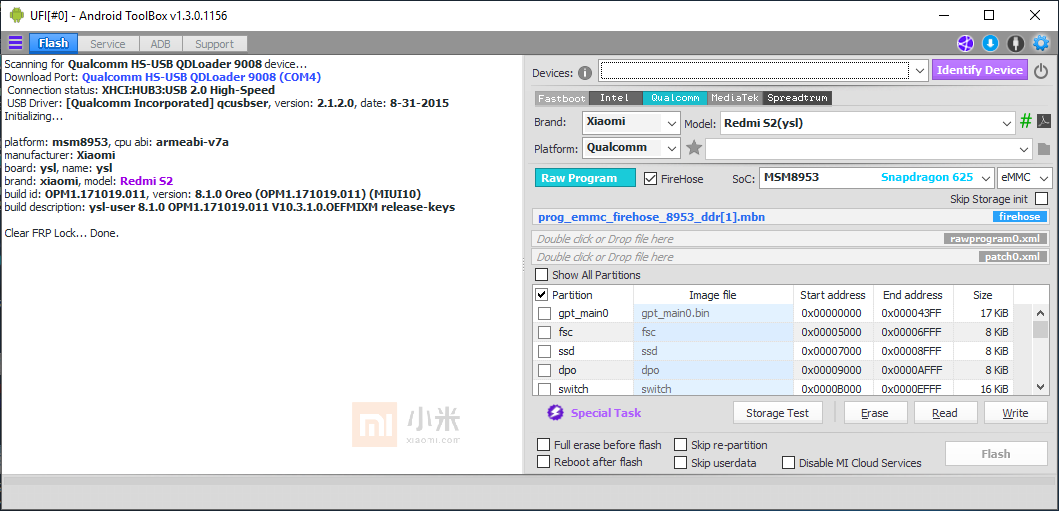Screen dimensions: 1059x511
Task: Toggle the FireHose checkbox
Action: pyautogui.click(x=650, y=179)
